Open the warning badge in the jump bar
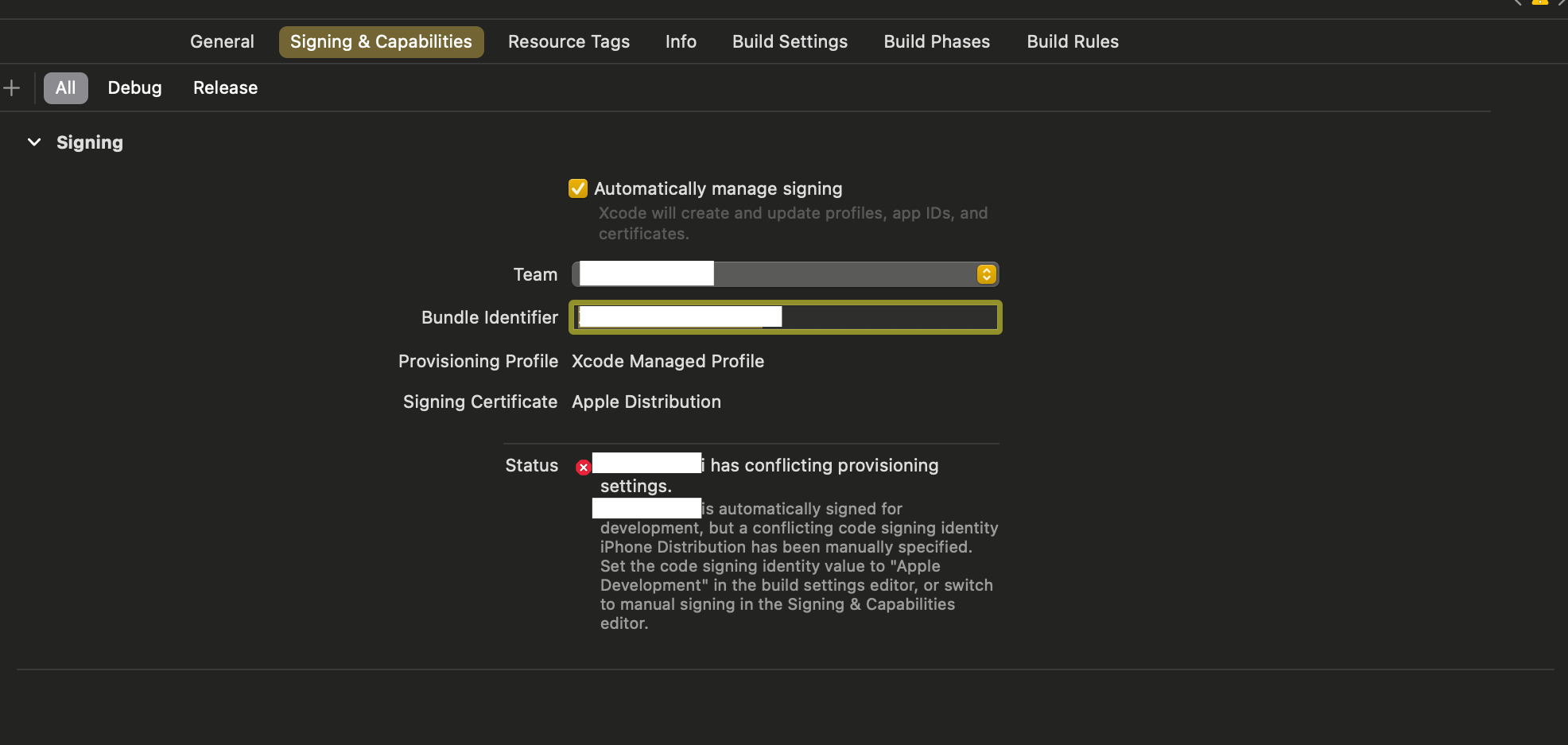Image resolution: width=1568 pixels, height=745 pixels. point(1539,3)
